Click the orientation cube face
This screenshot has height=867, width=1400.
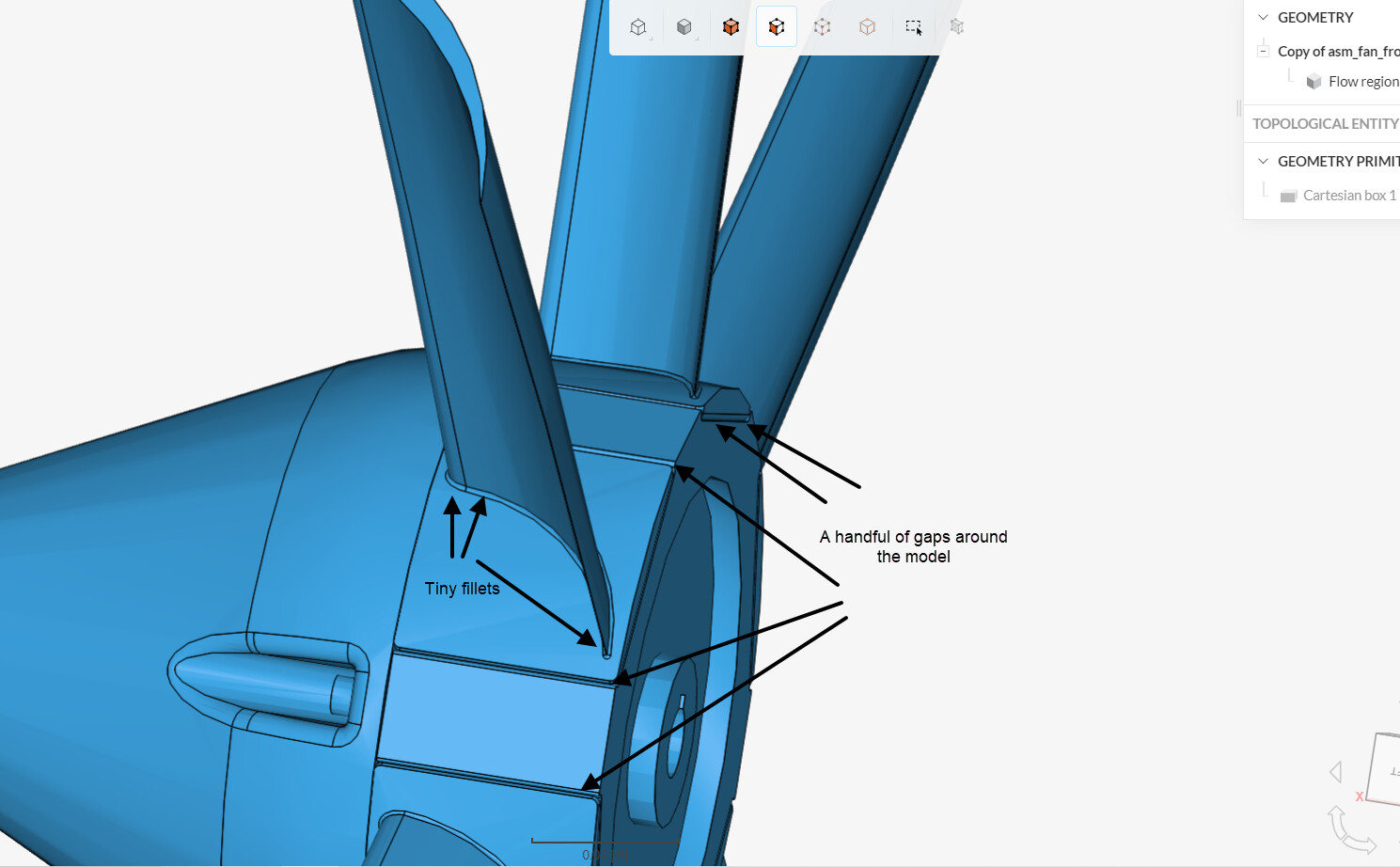(1385, 769)
